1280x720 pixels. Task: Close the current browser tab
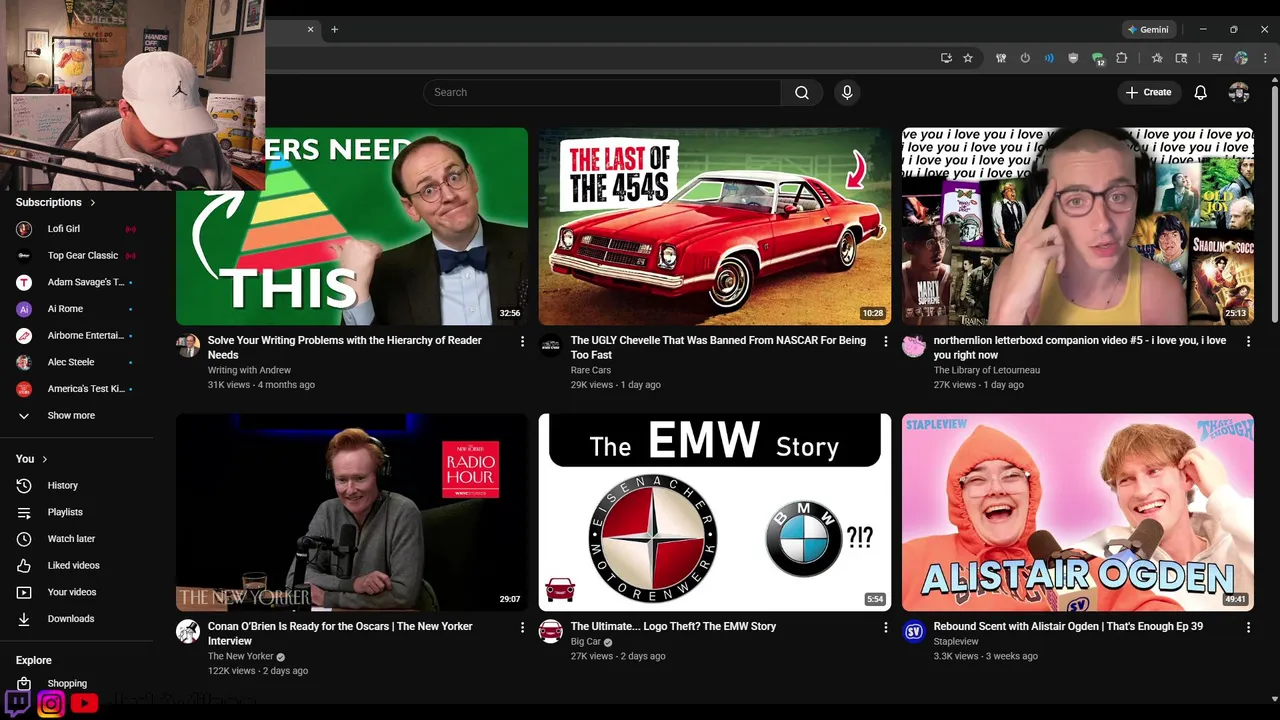[x=310, y=29]
